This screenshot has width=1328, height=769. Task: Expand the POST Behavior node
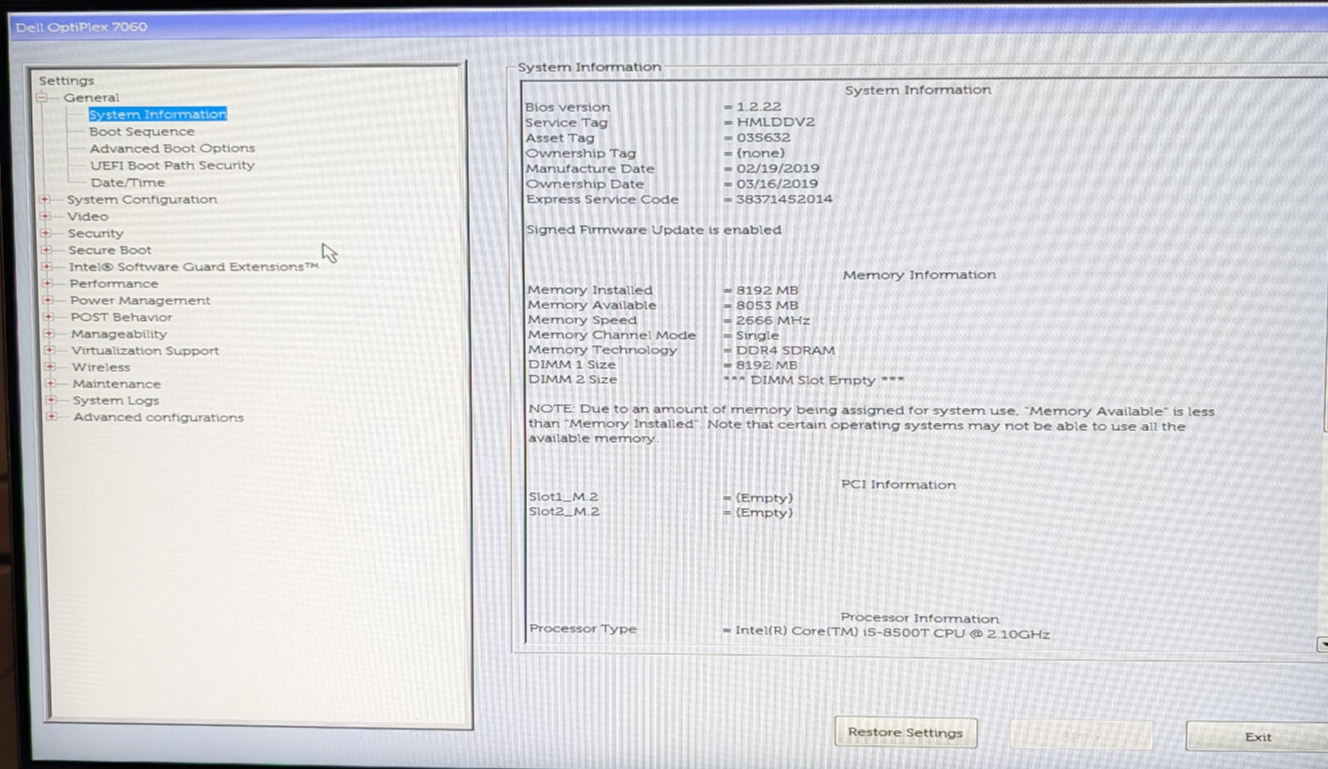coord(48,318)
